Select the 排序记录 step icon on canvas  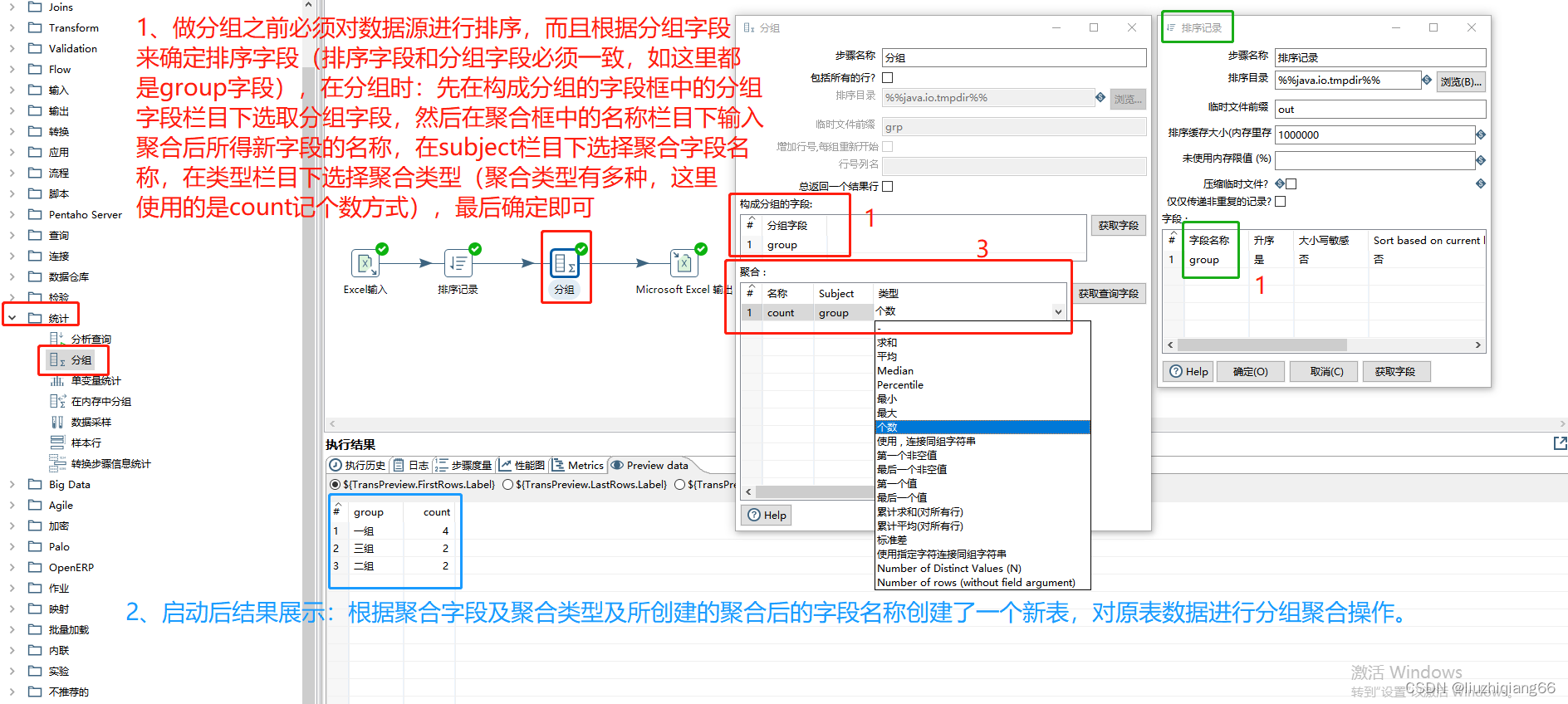point(458,263)
